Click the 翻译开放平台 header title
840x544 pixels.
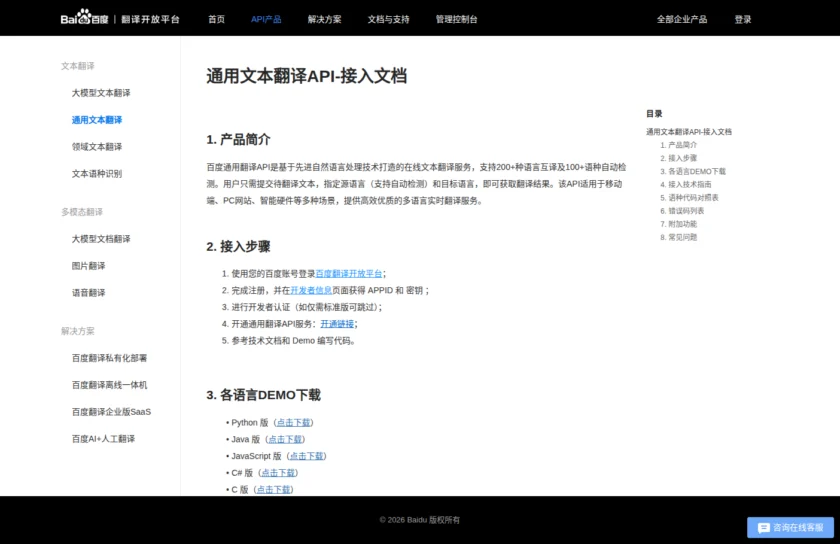click(x=151, y=19)
